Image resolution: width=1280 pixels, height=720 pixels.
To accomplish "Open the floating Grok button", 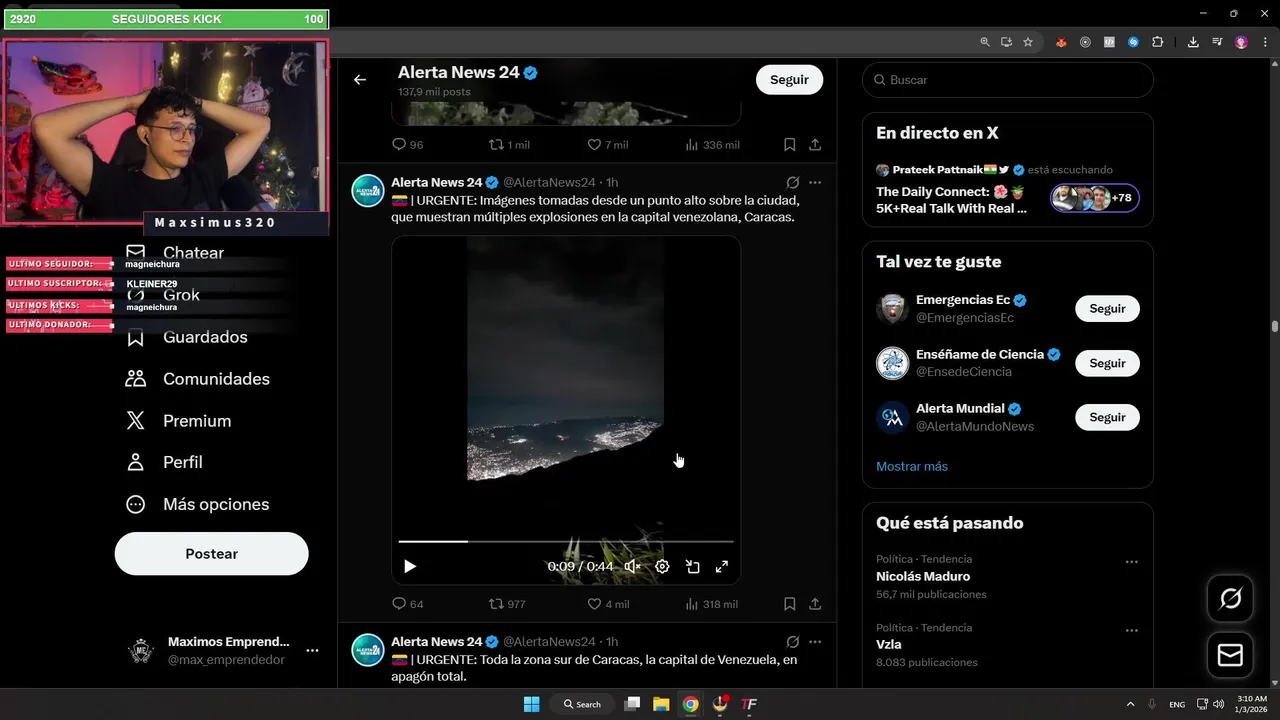I will click(x=1231, y=598).
